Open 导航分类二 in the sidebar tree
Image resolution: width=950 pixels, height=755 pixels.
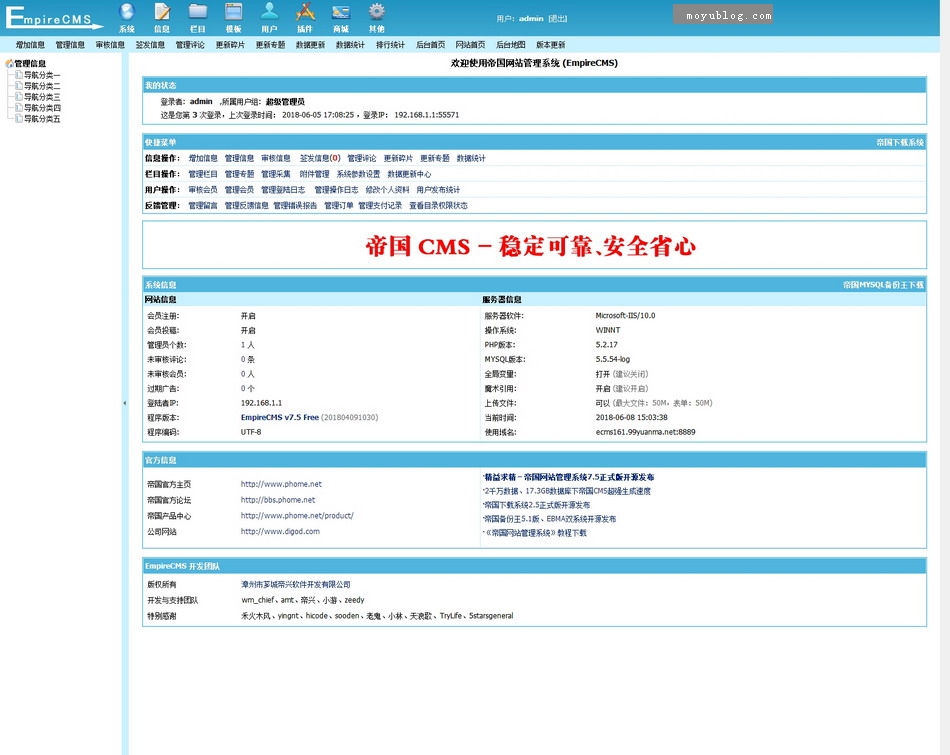point(42,86)
